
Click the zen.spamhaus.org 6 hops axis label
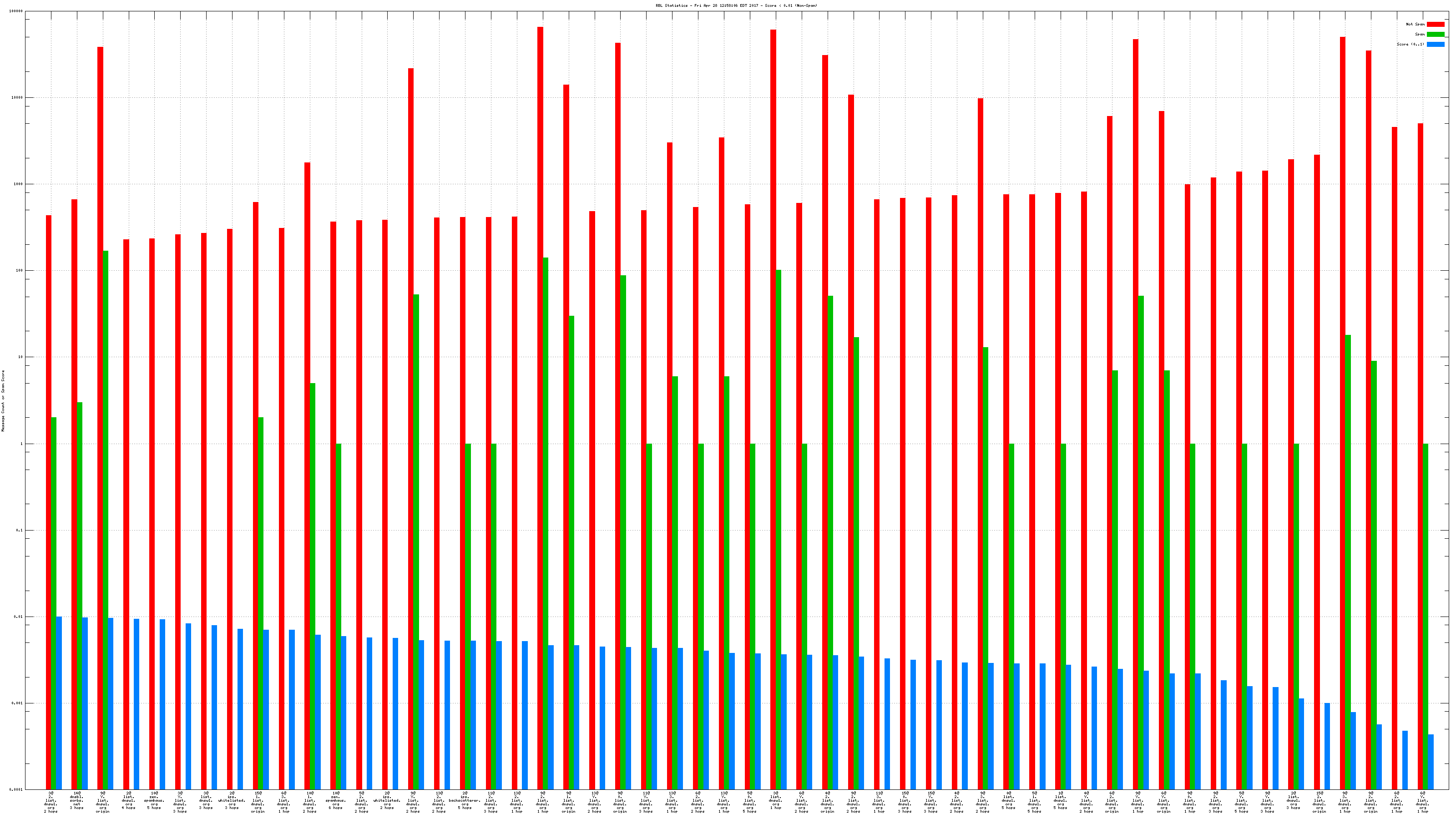(x=336, y=801)
